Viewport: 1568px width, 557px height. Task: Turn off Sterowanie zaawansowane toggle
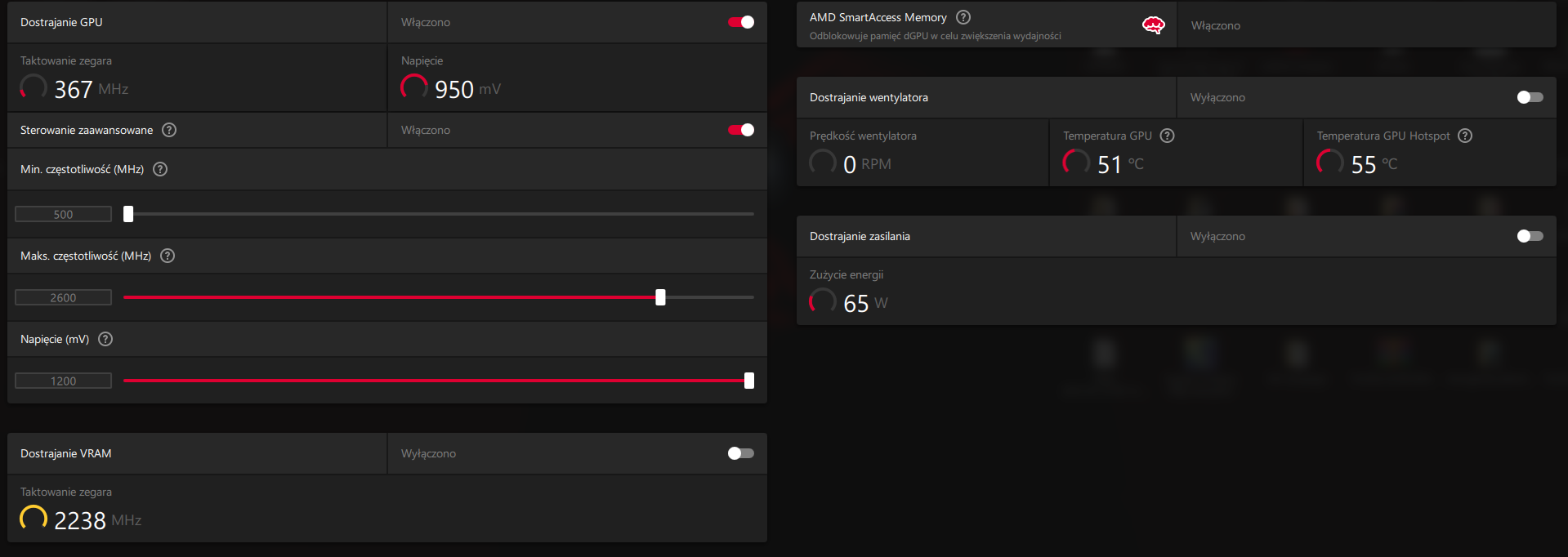741,130
